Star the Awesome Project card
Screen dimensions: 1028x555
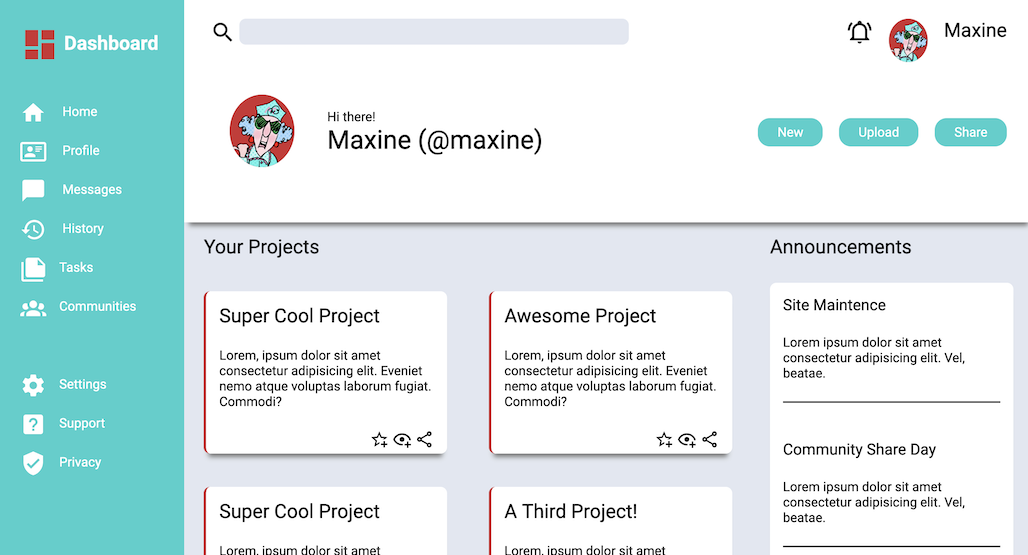[664, 439]
